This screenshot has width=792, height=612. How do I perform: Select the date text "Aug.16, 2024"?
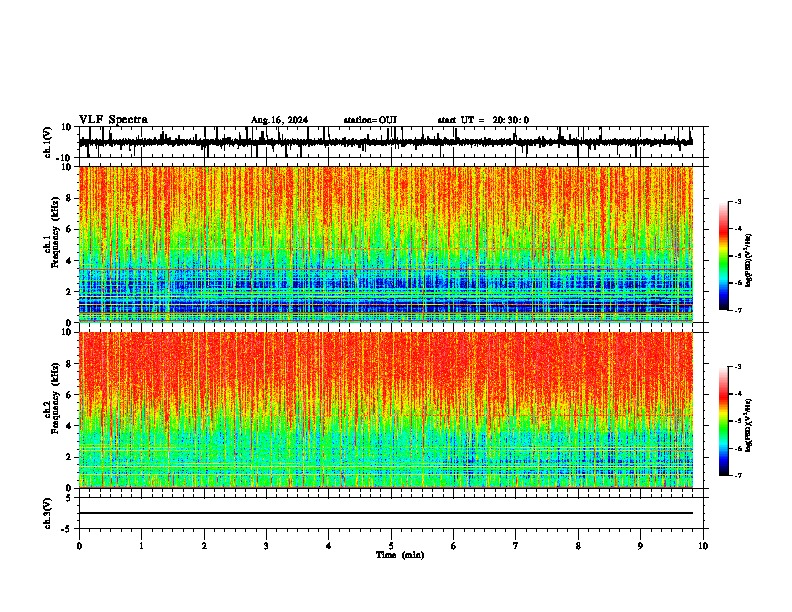[279, 120]
